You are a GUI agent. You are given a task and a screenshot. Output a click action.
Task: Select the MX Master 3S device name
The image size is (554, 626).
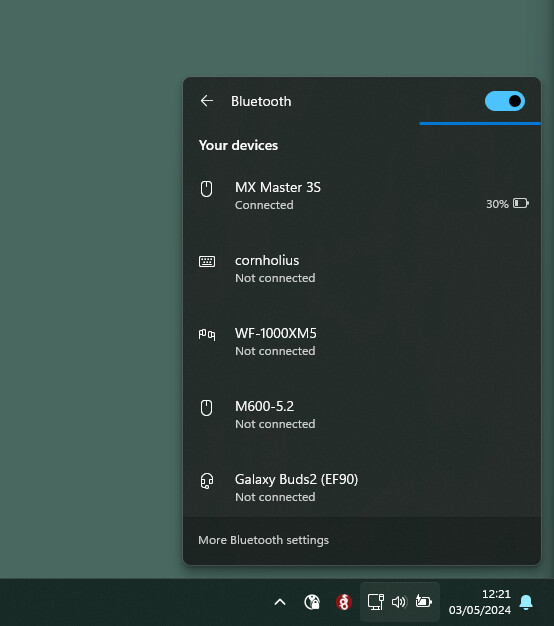click(x=278, y=187)
